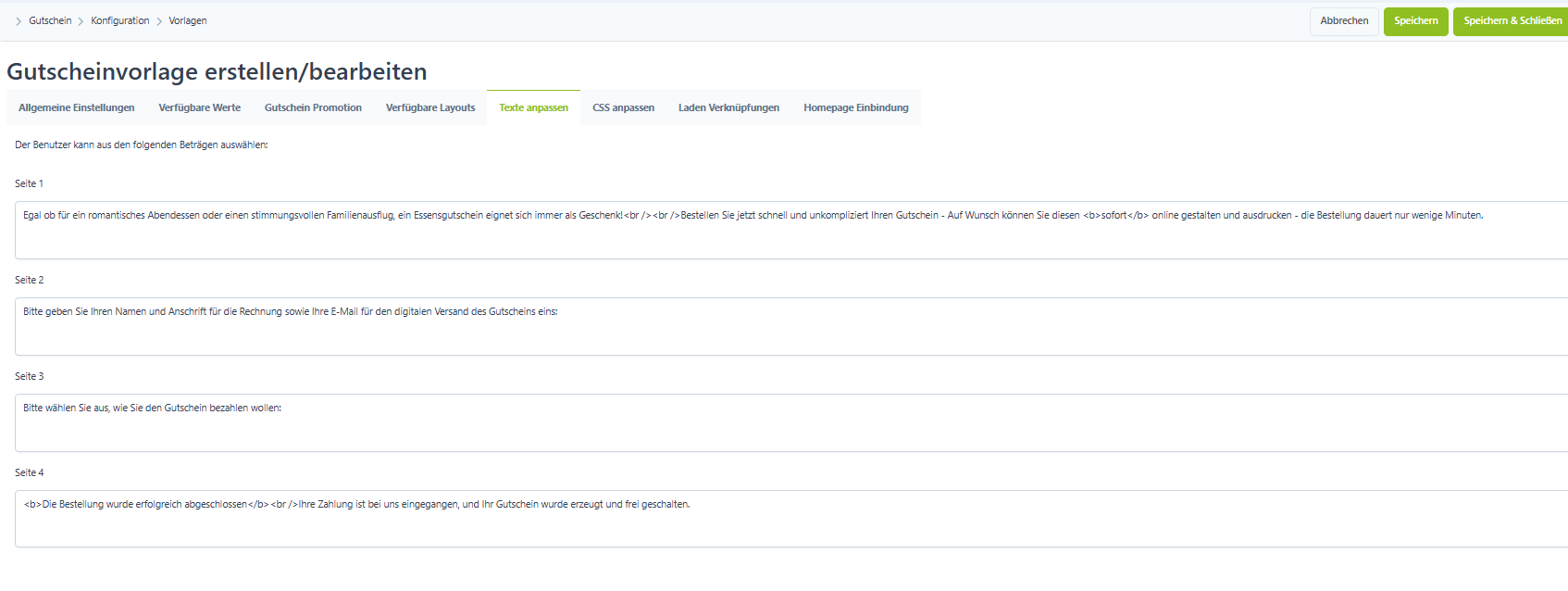Focus the Seite 2 text area
The image size is (1568, 591).
point(791,326)
